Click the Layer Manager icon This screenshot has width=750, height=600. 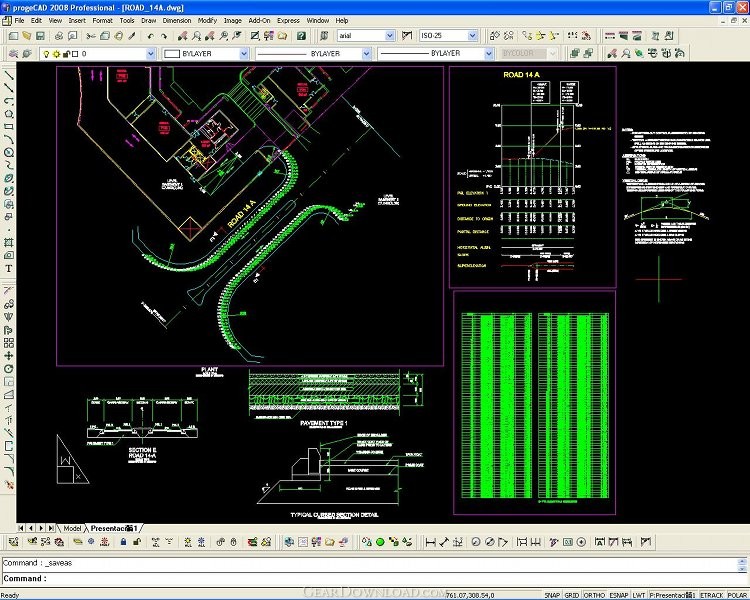(13, 54)
